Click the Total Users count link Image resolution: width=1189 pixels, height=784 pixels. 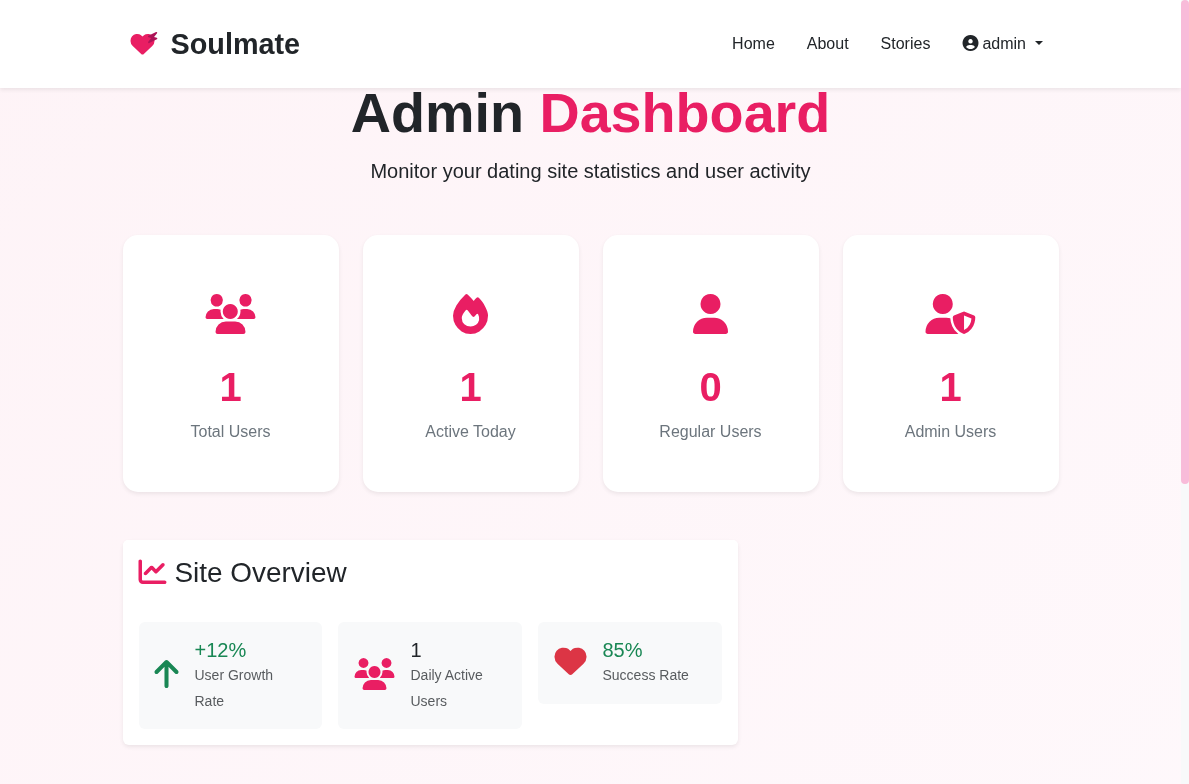(x=230, y=387)
